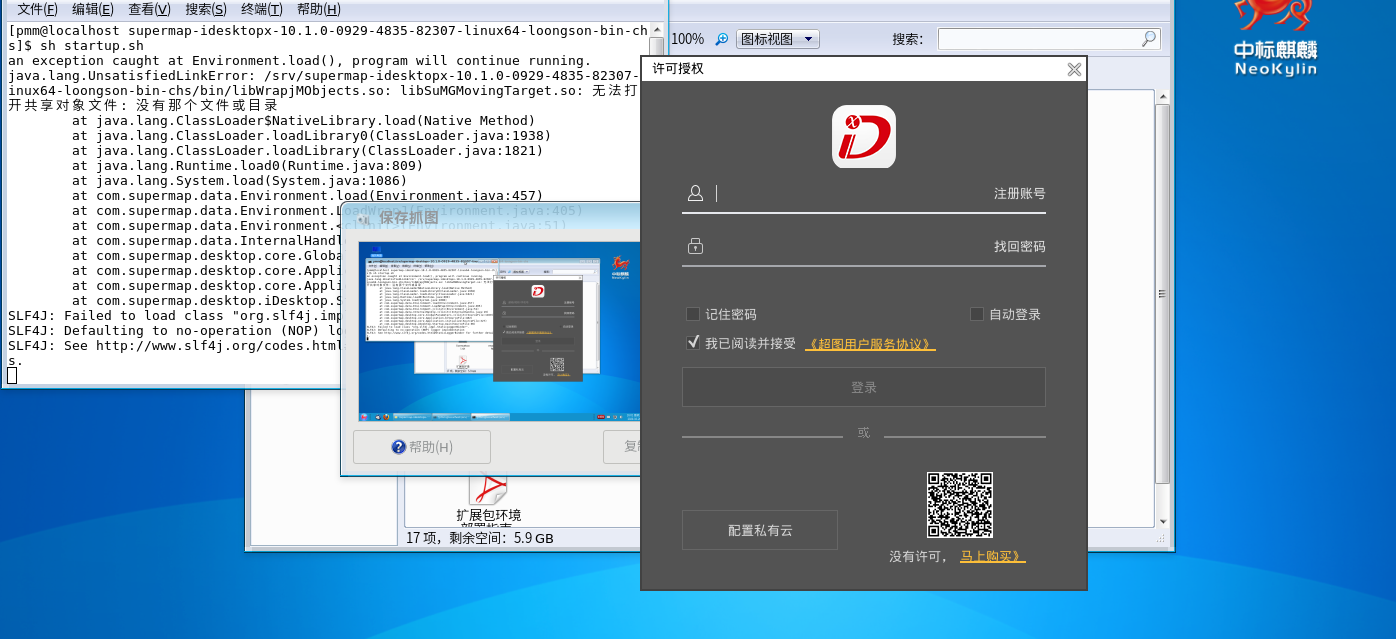Enable the 自动登录 checkbox
This screenshot has height=639, width=1396.
tap(977, 314)
